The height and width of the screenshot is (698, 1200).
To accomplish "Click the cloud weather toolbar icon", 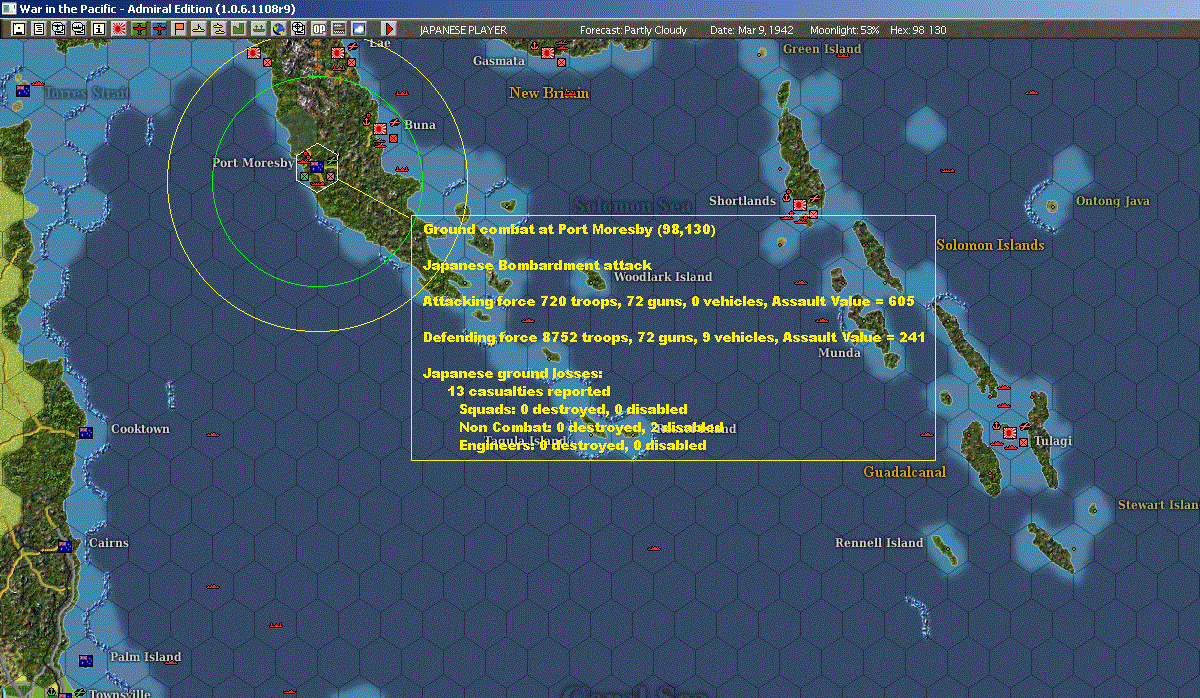I will point(359,29).
